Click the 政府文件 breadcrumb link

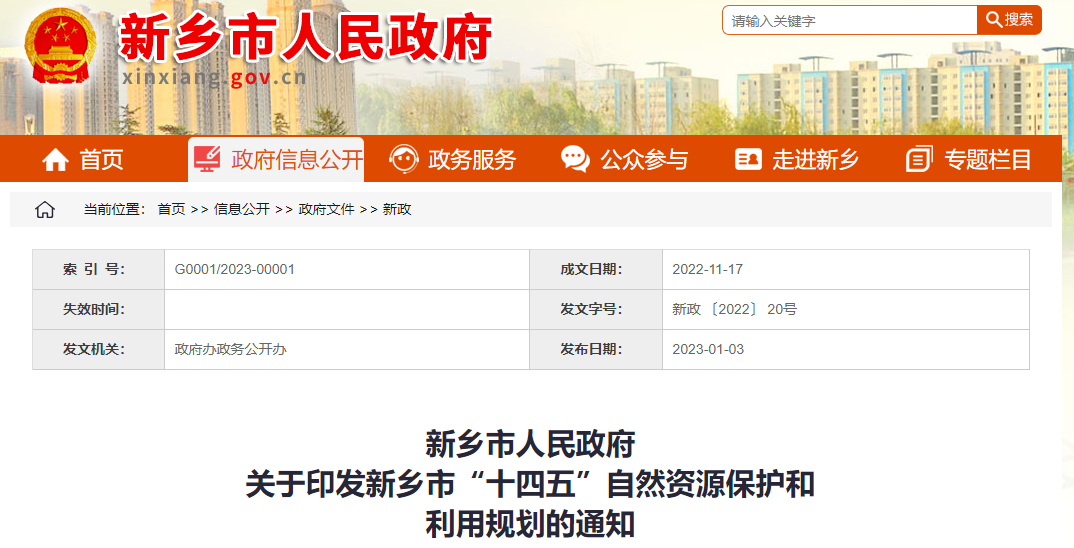coord(326,209)
